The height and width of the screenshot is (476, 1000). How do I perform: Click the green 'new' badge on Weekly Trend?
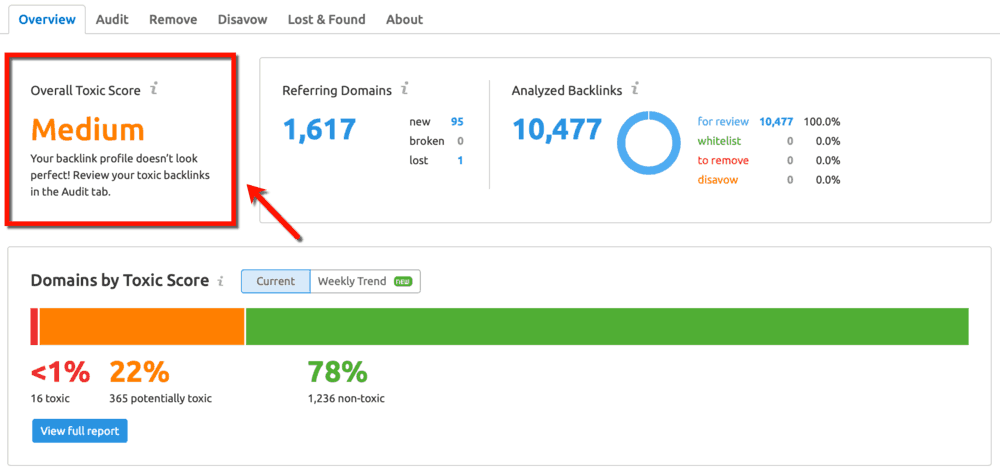point(402,281)
